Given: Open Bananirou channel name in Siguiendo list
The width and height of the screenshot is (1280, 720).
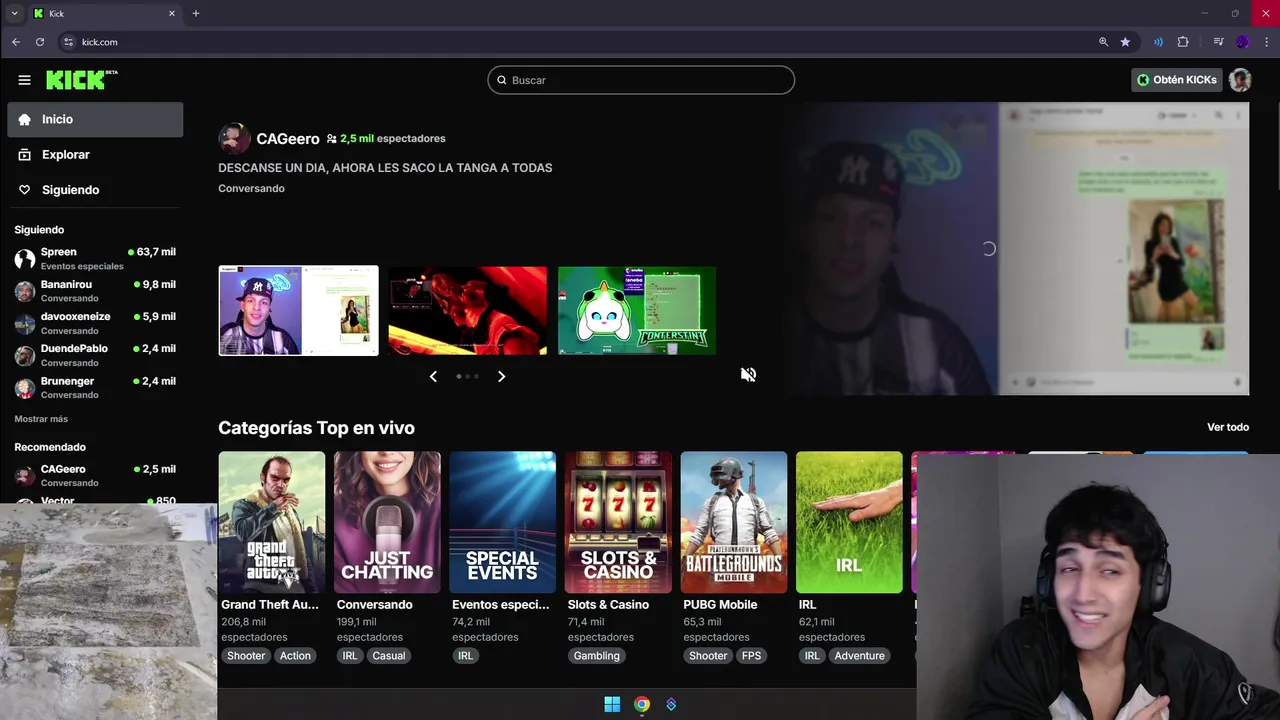Looking at the screenshot, I should click(x=66, y=284).
